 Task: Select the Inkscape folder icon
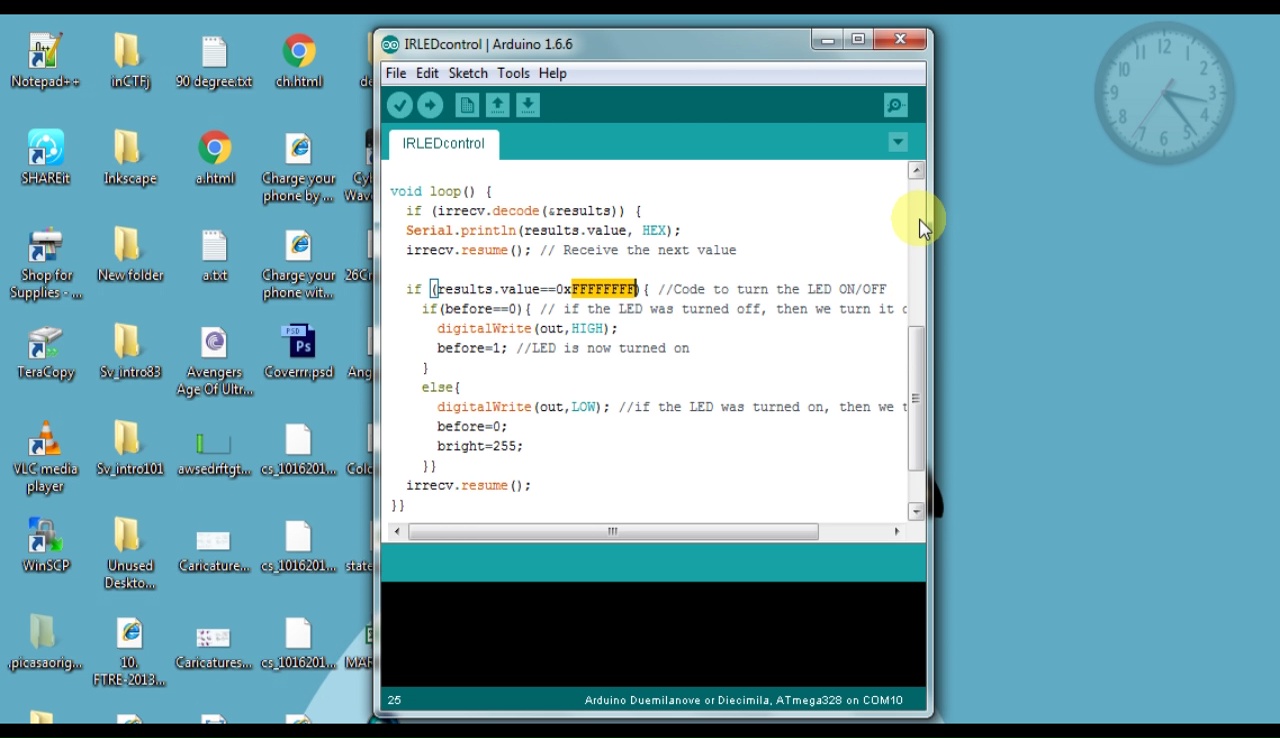click(130, 158)
